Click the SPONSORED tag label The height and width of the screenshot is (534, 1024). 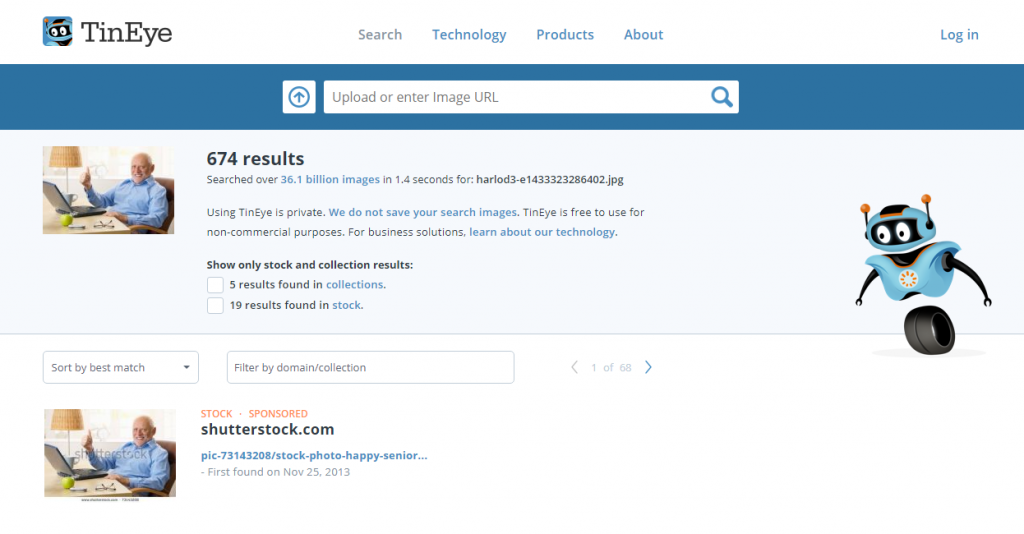[278, 414]
